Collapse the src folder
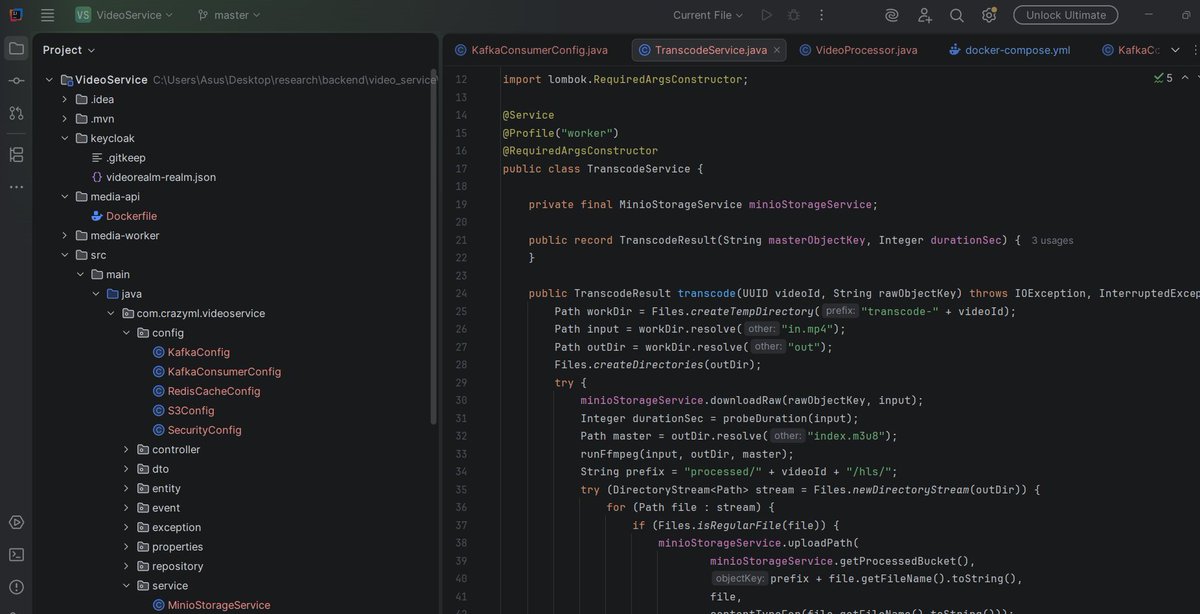 66,255
